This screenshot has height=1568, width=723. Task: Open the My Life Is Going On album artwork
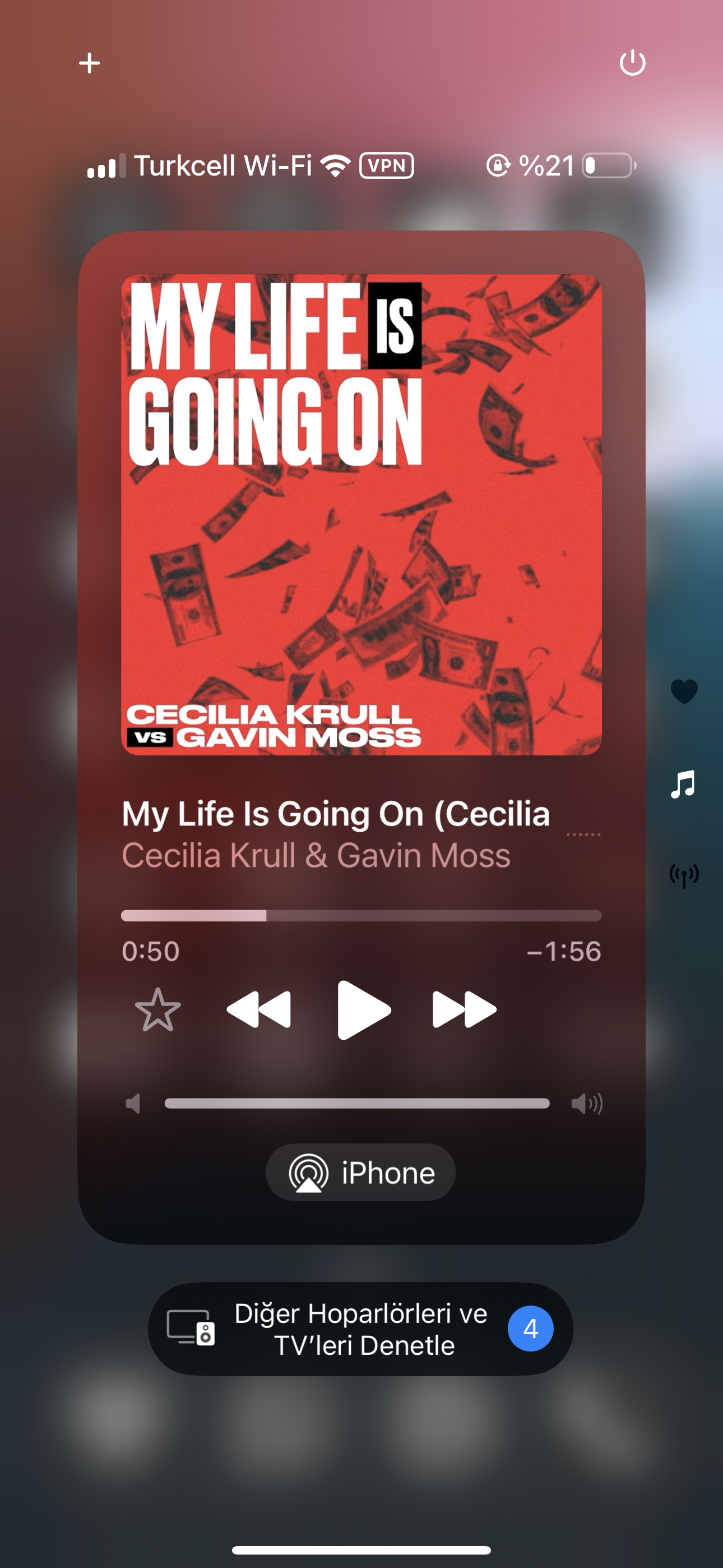[x=361, y=515]
